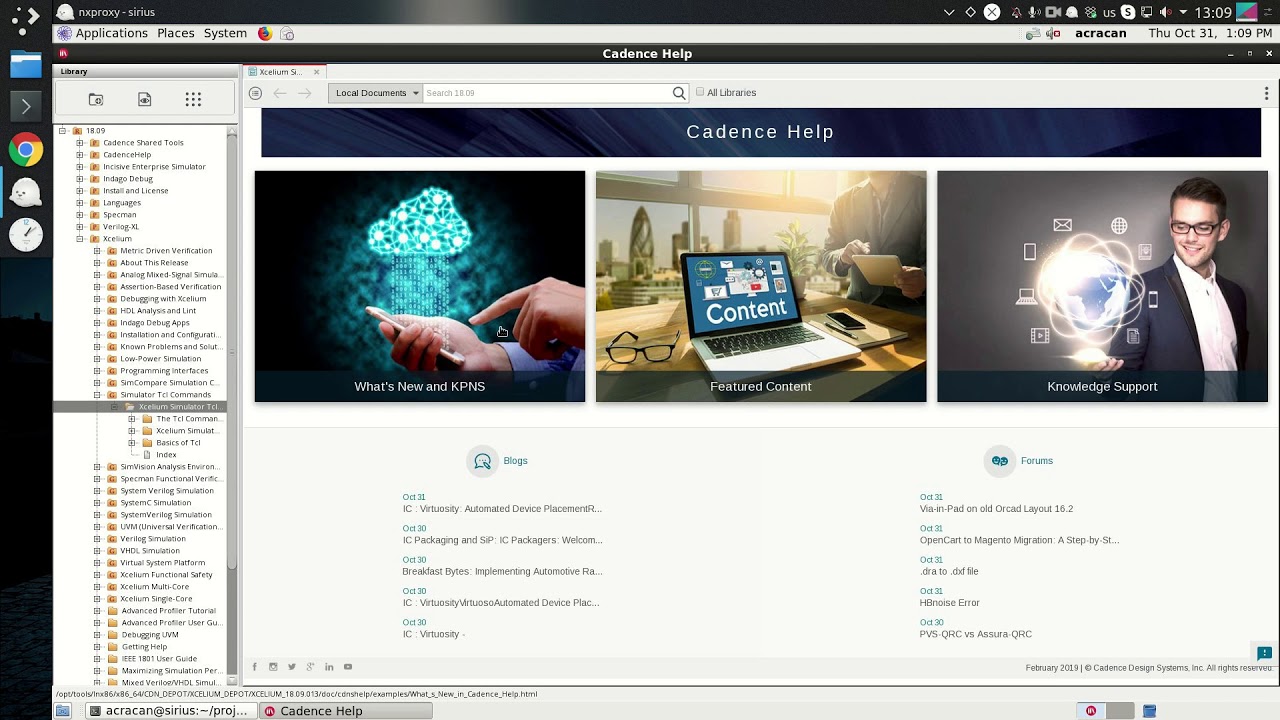Screen dimensions: 1280x720
Task: Go forward with the right arrow button
Action: click(x=305, y=93)
